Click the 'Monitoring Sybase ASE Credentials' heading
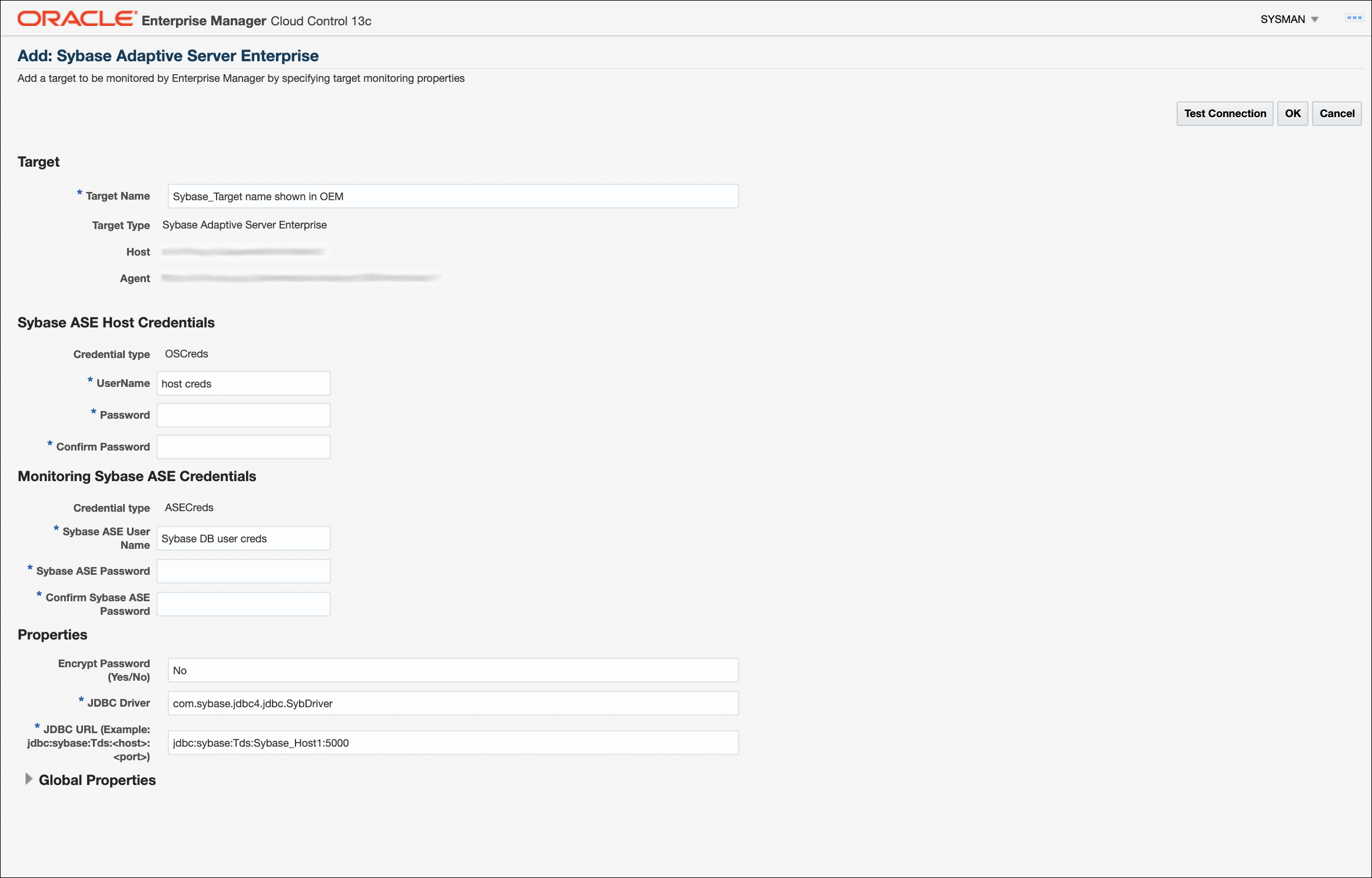The width and height of the screenshot is (1372, 878). (x=137, y=476)
